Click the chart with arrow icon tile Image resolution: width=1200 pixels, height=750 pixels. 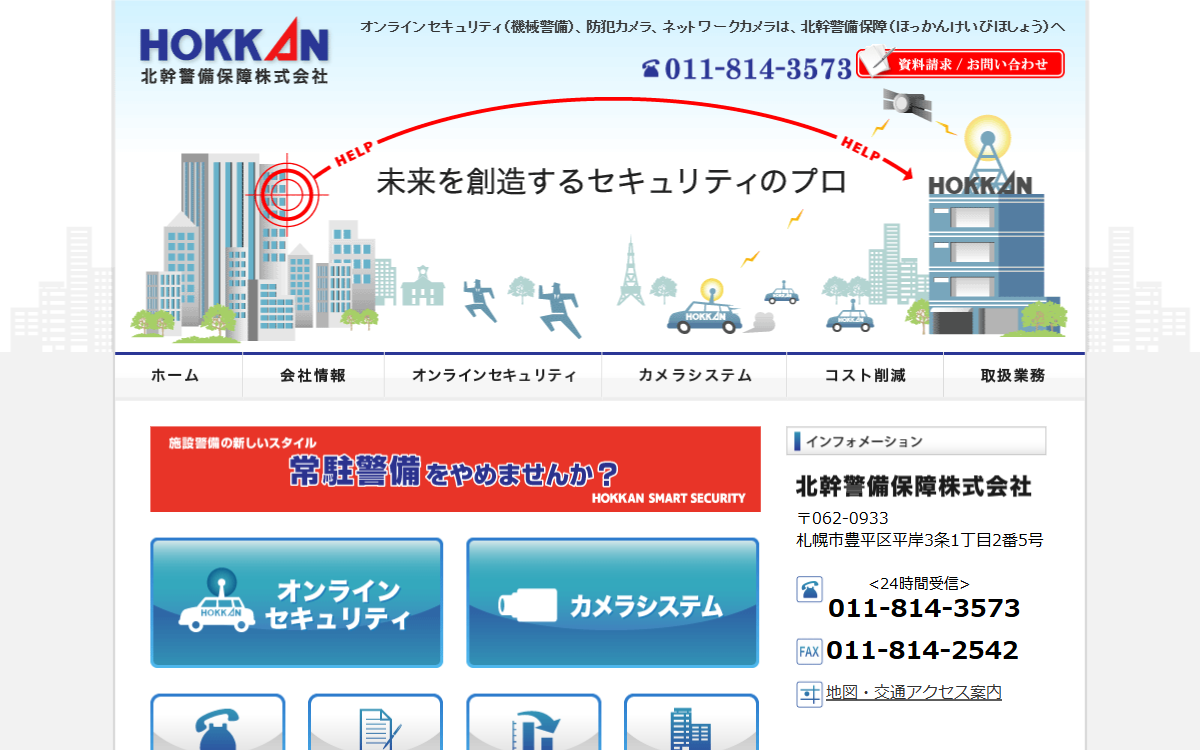pos(534,722)
